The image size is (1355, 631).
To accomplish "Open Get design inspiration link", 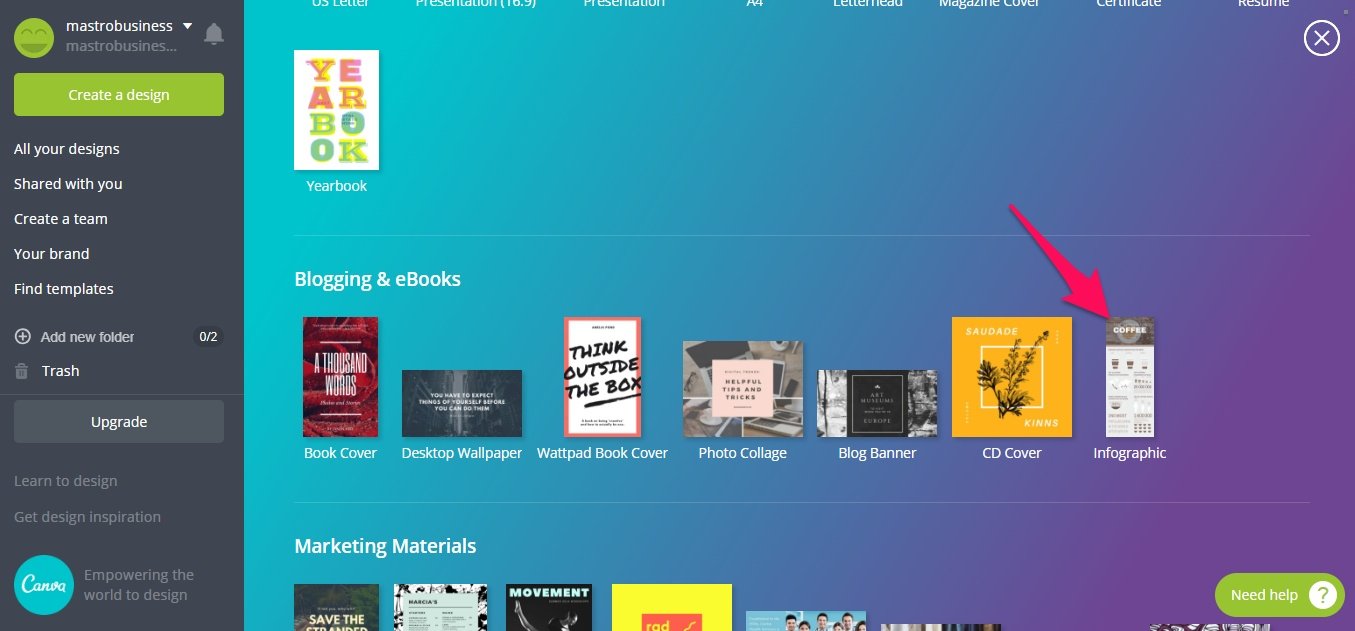I will click(88, 517).
